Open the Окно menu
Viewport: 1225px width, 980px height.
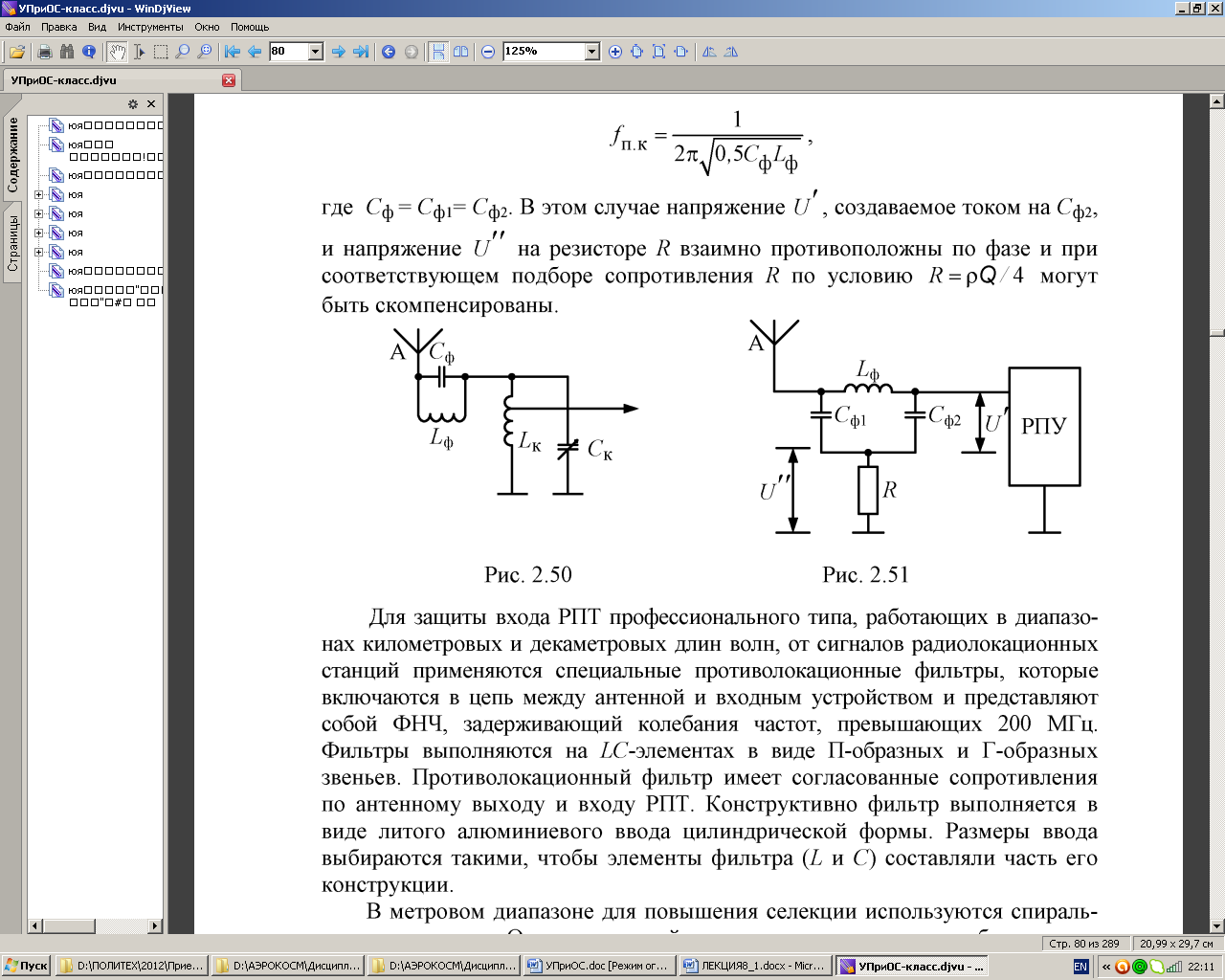tap(207, 27)
